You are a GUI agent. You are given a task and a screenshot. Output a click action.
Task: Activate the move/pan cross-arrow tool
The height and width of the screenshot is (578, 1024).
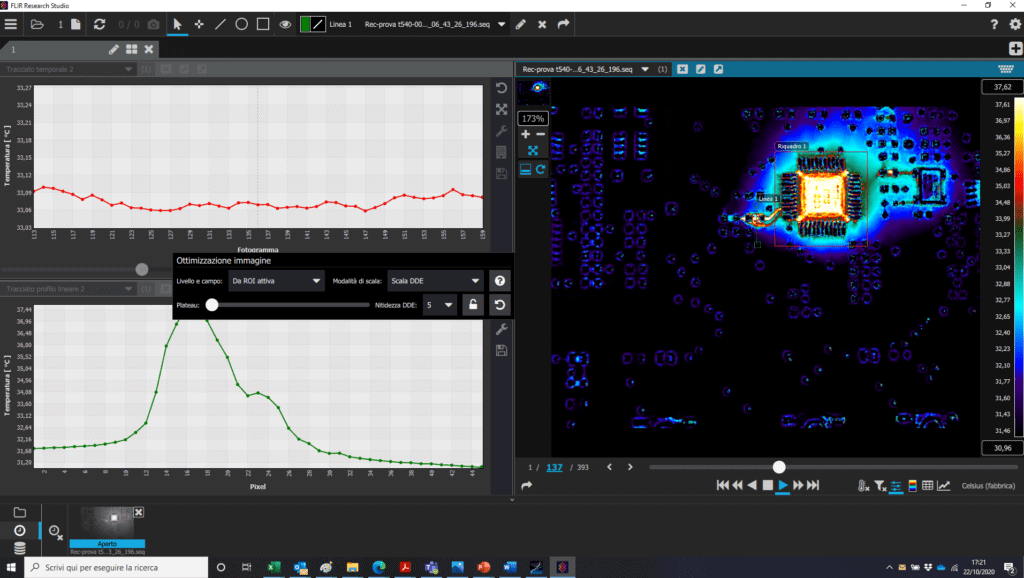pos(199,24)
